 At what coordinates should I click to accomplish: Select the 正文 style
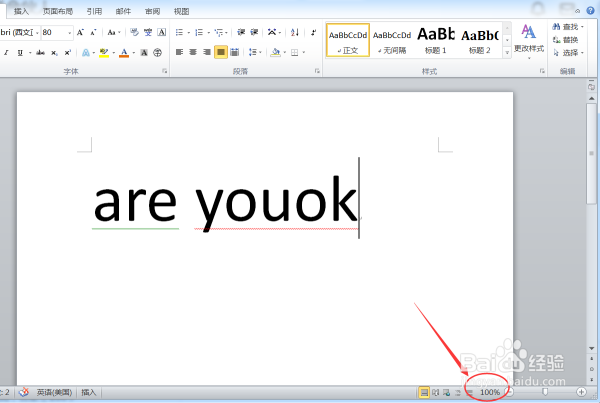pos(348,40)
